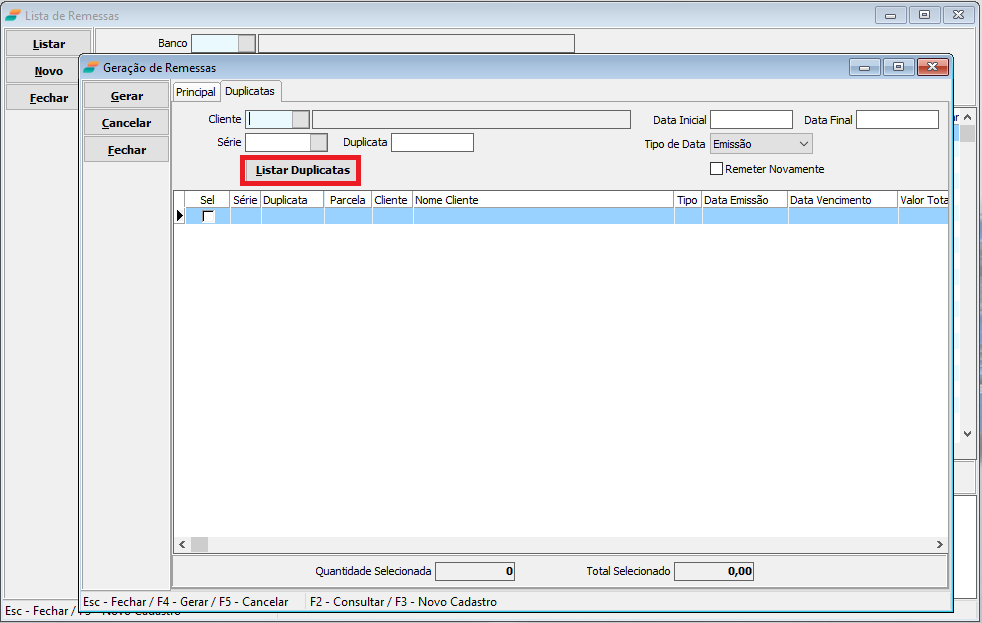Open the Tipo de Data dropdown

click(x=804, y=144)
